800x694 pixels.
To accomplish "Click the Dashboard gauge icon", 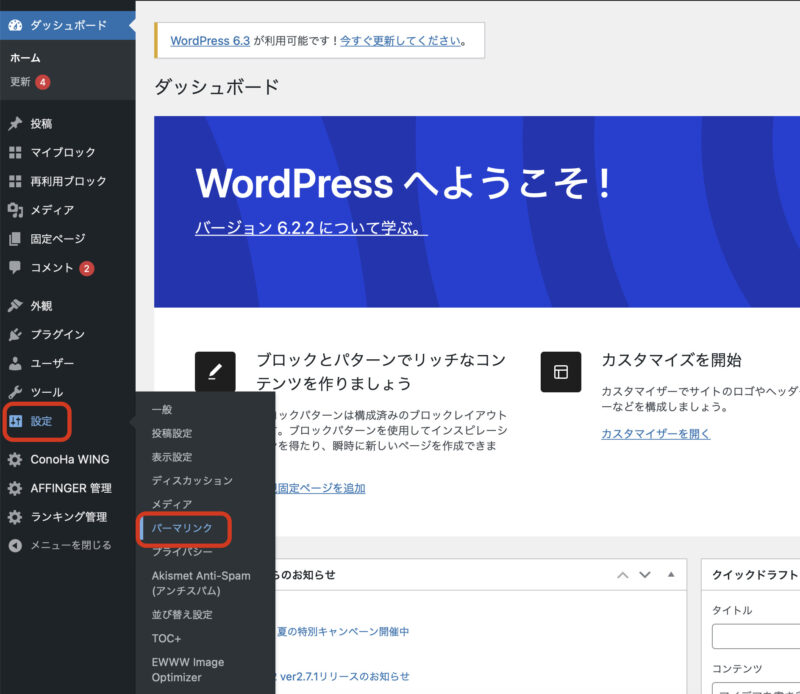I will point(15,25).
